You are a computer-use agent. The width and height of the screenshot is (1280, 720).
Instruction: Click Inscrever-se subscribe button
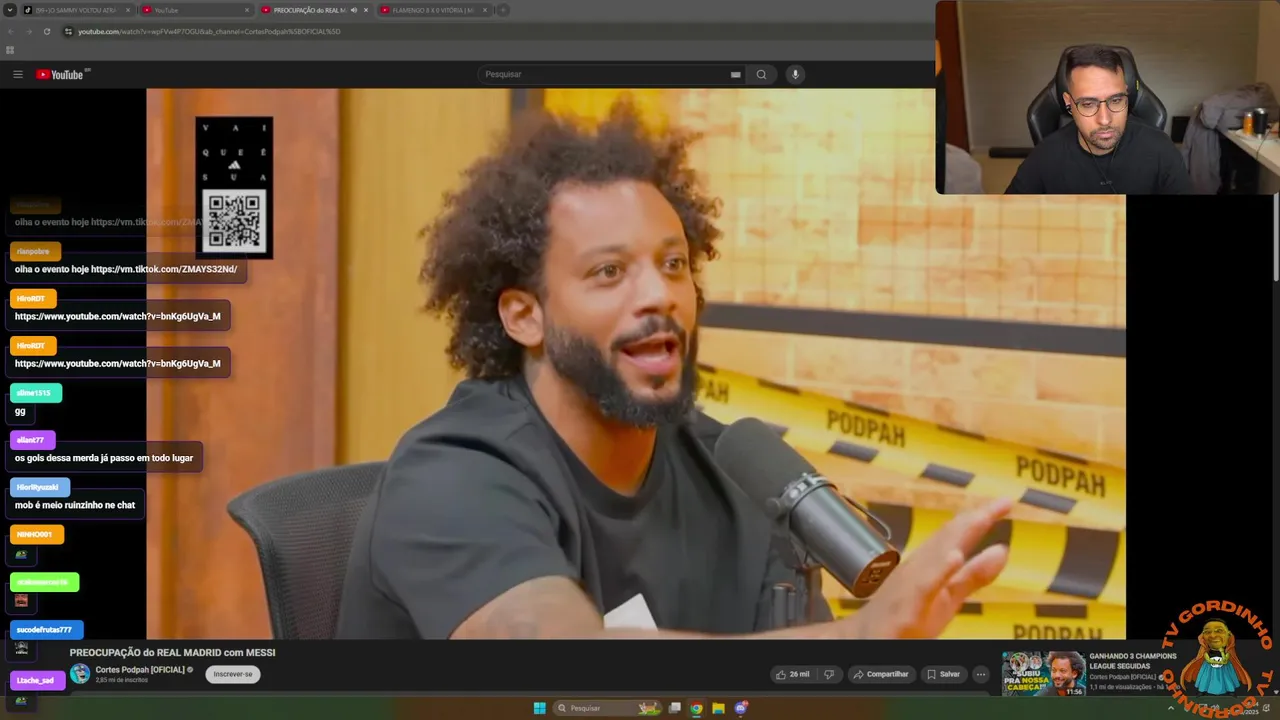(233, 674)
